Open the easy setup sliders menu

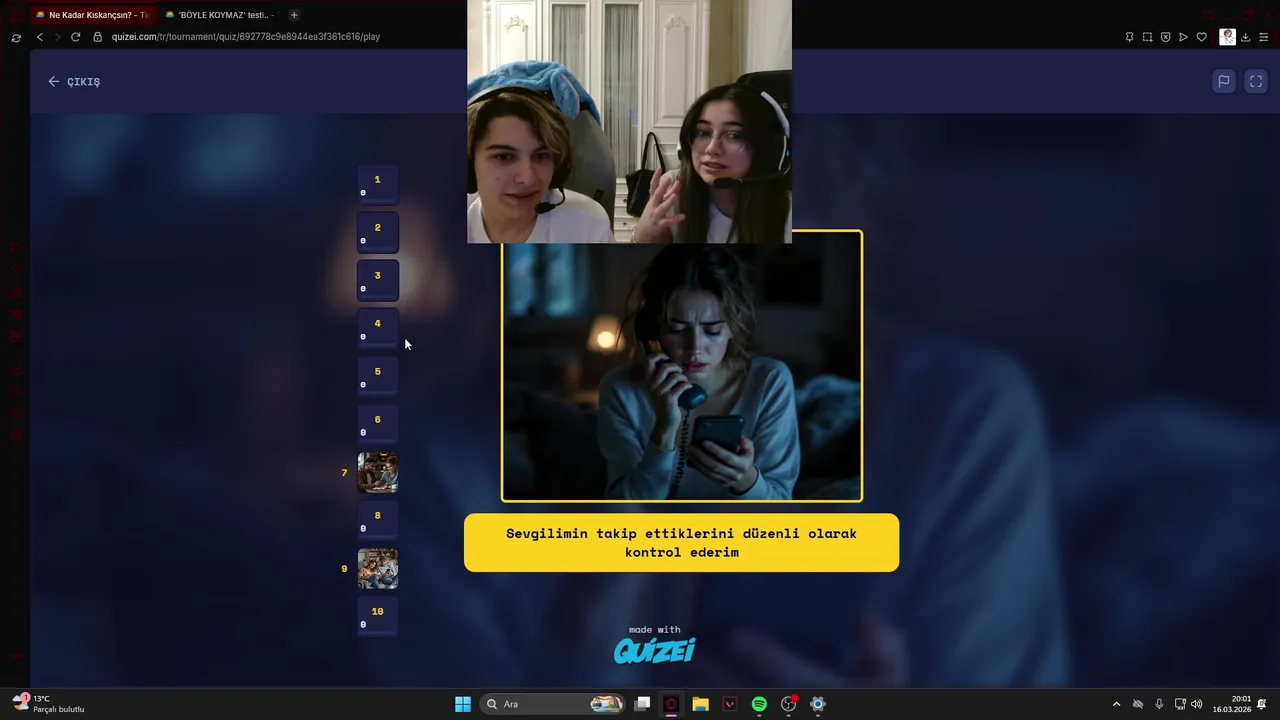point(1264,37)
